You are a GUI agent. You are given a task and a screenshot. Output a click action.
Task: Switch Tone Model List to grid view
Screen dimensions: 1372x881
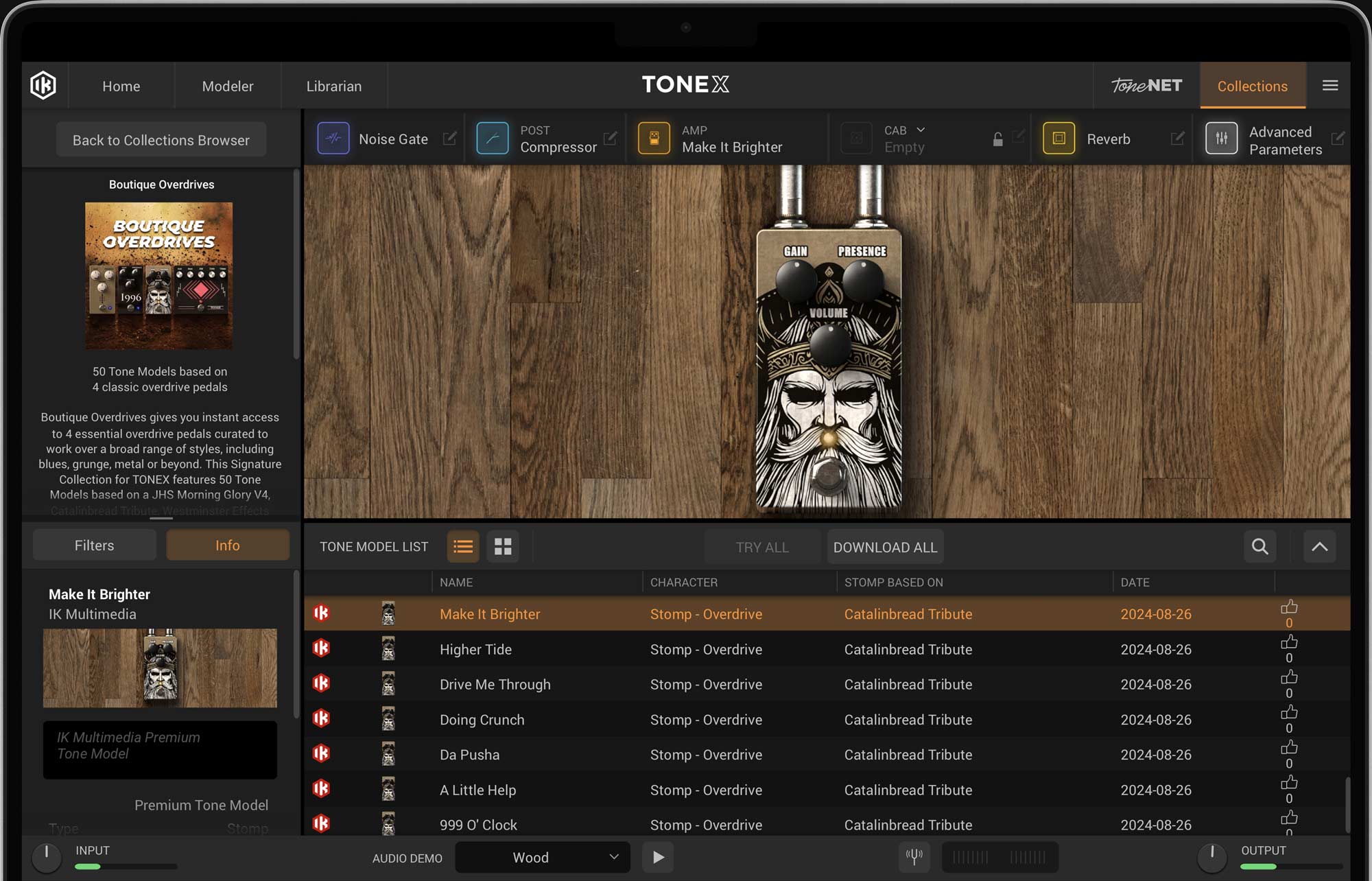(x=503, y=546)
